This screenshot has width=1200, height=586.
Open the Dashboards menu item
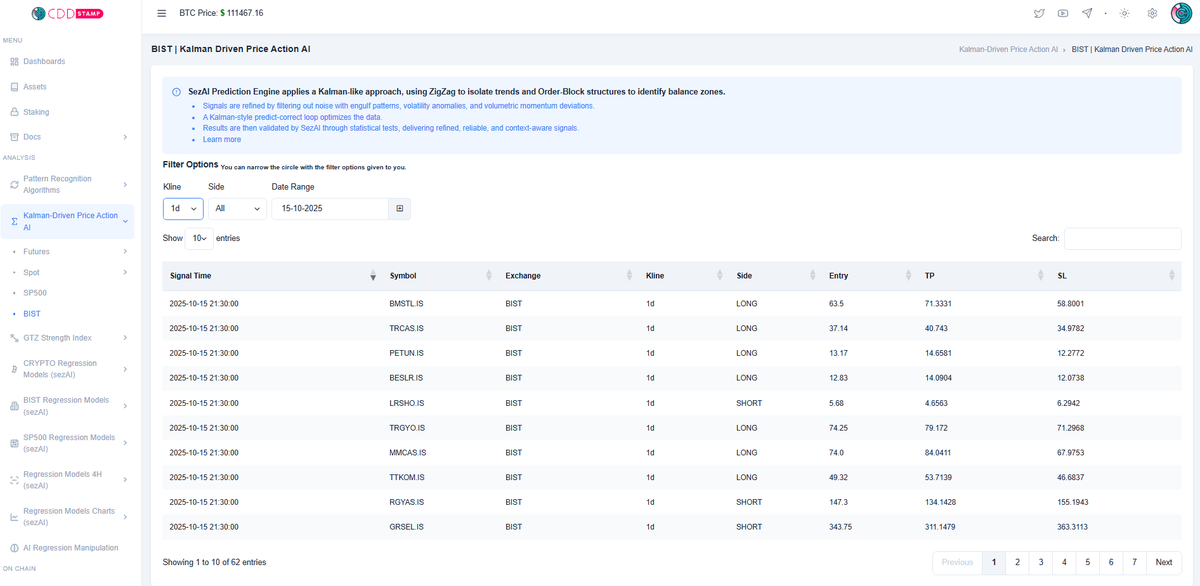[x=44, y=62]
